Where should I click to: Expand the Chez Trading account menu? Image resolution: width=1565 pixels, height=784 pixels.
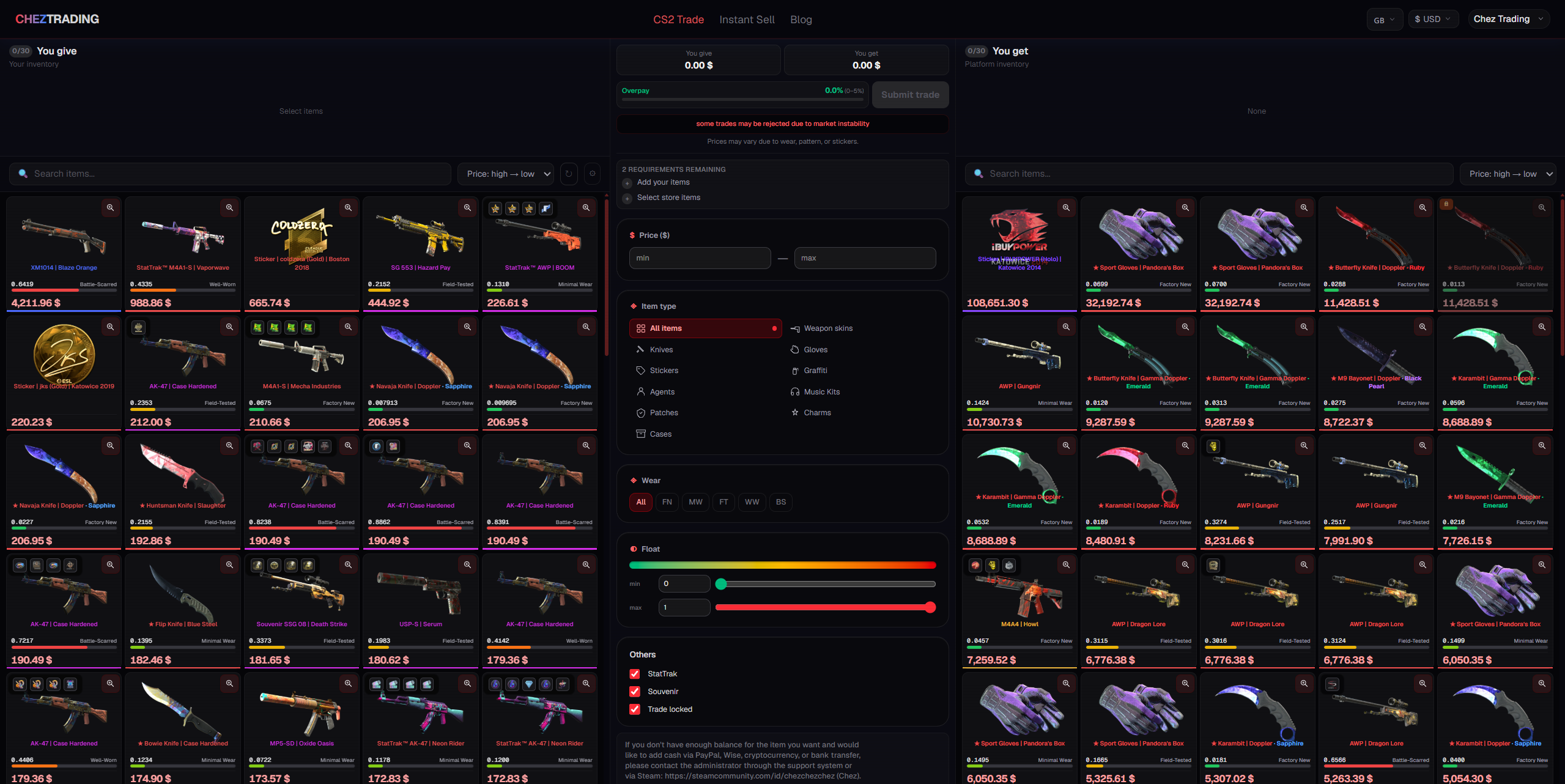click(1508, 20)
